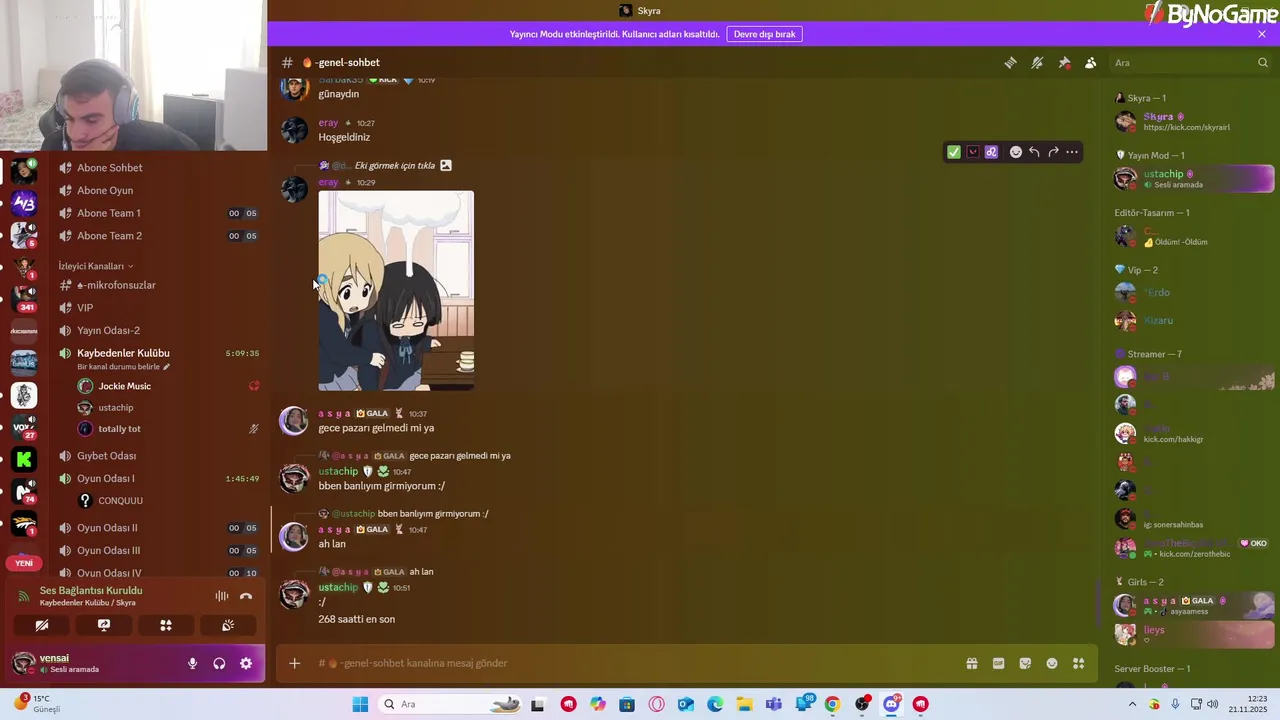Open Windows Start menu
The image size is (1280, 720).
360,704
